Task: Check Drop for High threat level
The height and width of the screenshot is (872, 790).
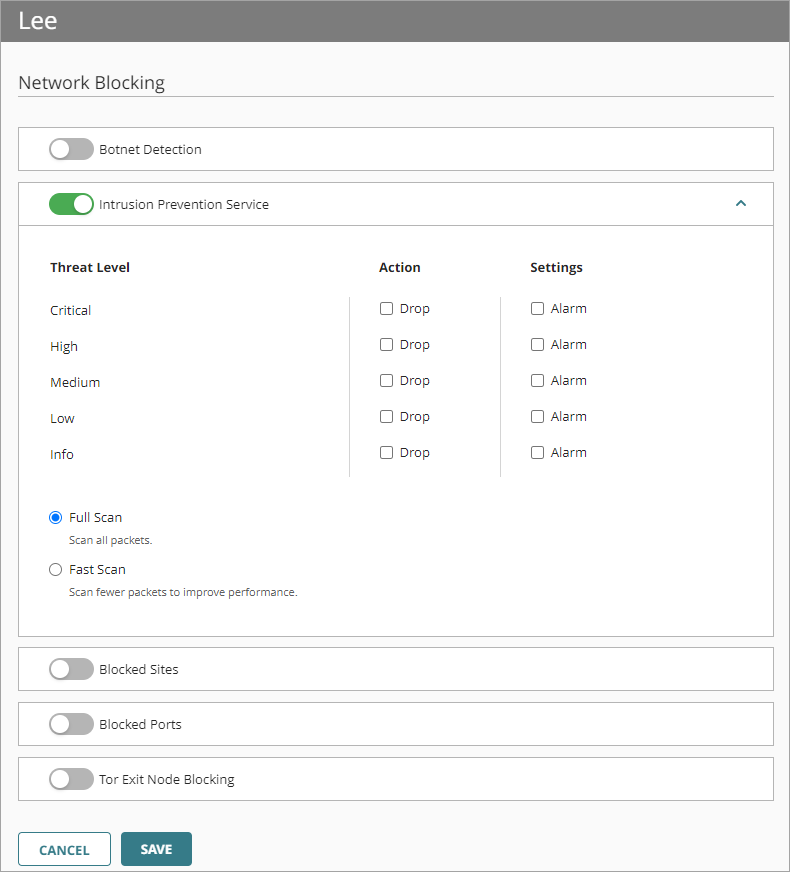Action: 386,344
